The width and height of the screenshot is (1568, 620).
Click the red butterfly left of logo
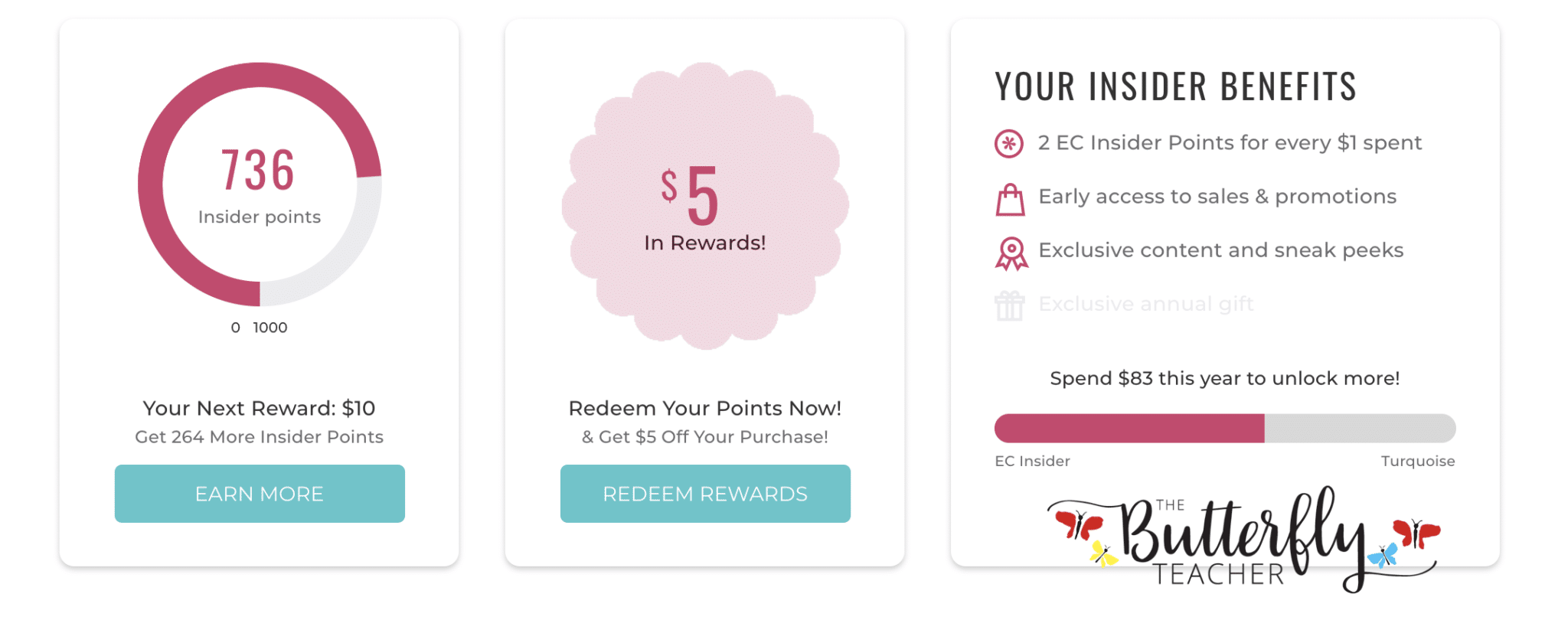click(x=1079, y=525)
